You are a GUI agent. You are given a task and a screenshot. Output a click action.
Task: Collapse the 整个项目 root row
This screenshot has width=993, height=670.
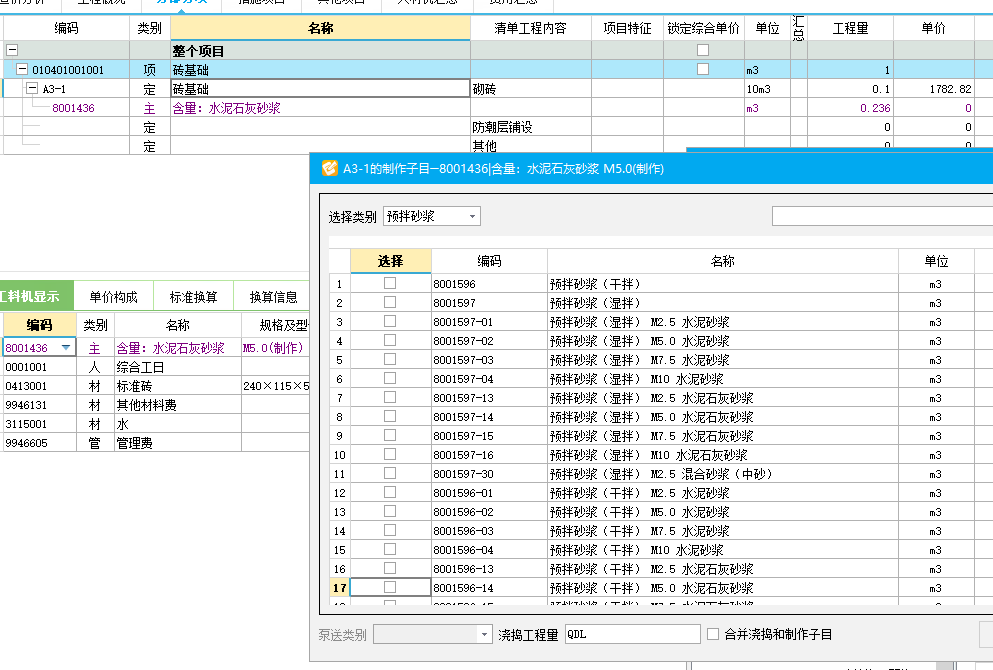point(12,50)
